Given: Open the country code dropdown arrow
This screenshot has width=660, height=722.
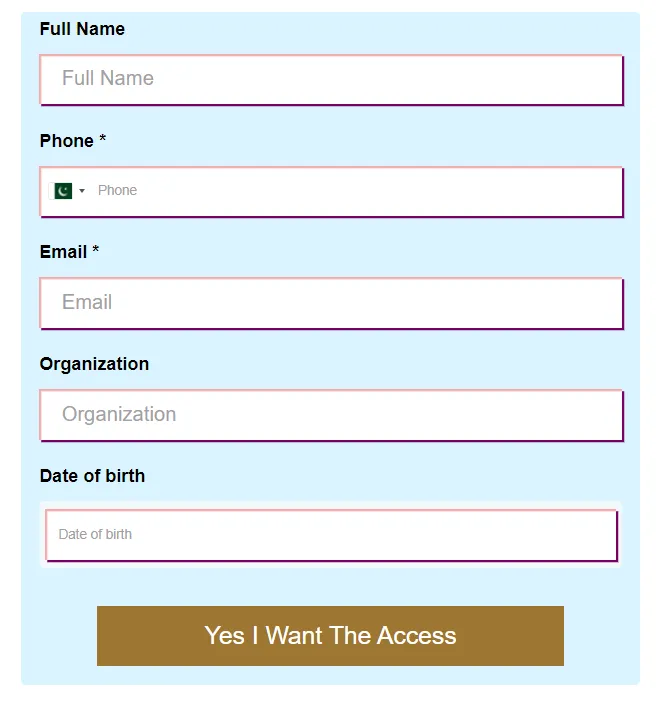Looking at the screenshot, I should click(82, 191).
